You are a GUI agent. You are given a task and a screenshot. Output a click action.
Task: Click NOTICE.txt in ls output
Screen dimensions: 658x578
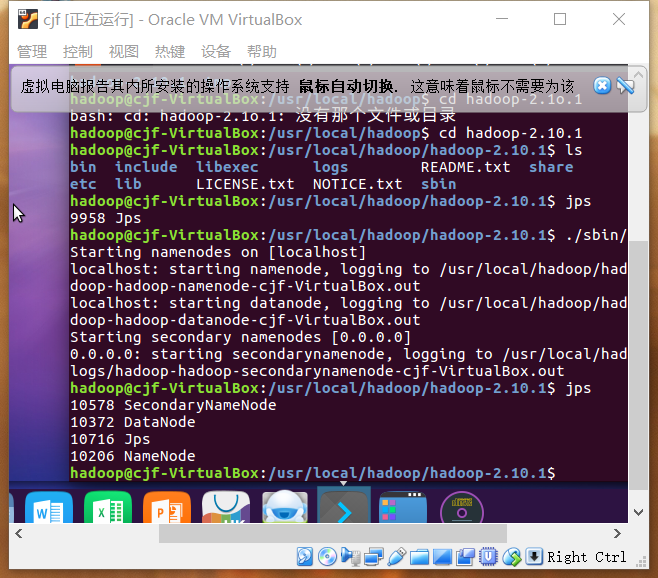pos(358,184)
